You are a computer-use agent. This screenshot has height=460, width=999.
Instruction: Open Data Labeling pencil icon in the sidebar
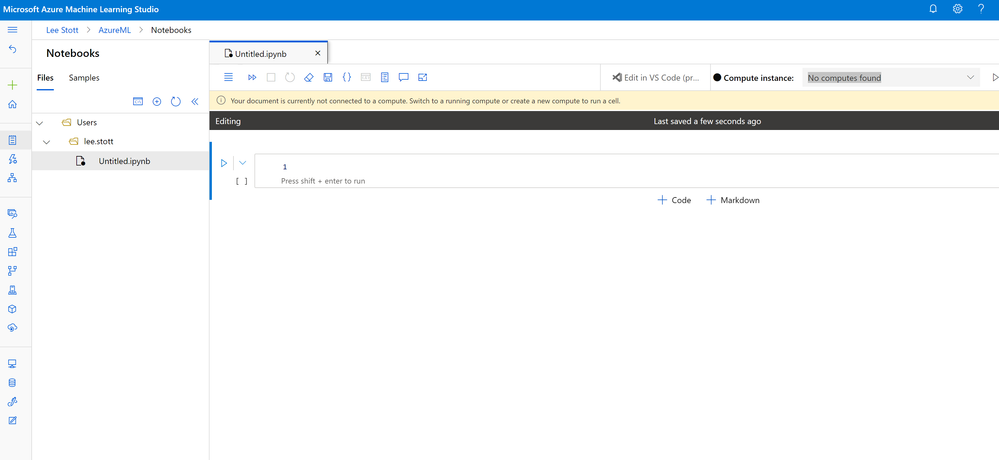[12, 420]
